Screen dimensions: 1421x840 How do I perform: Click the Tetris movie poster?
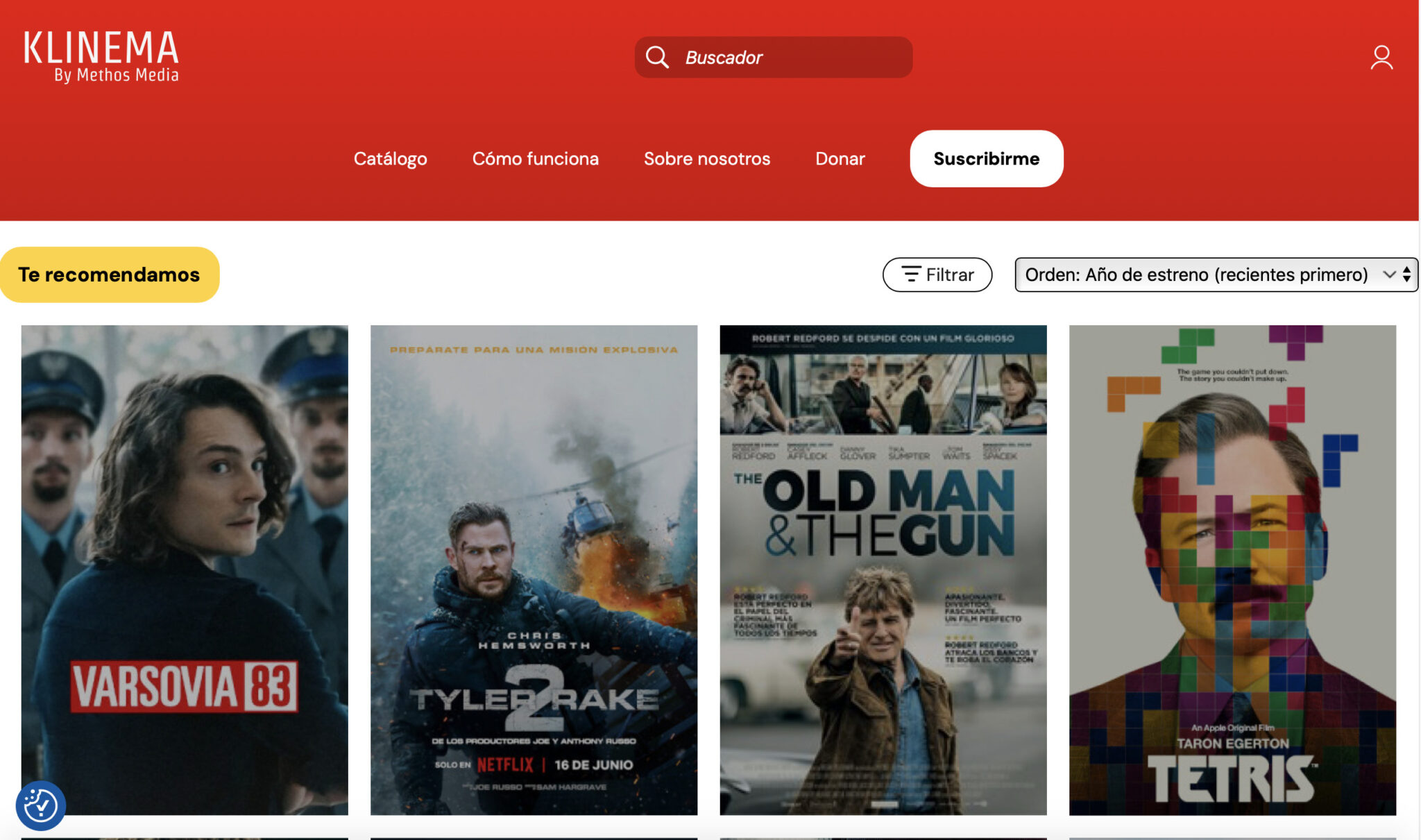click(x=1233, y=570)
